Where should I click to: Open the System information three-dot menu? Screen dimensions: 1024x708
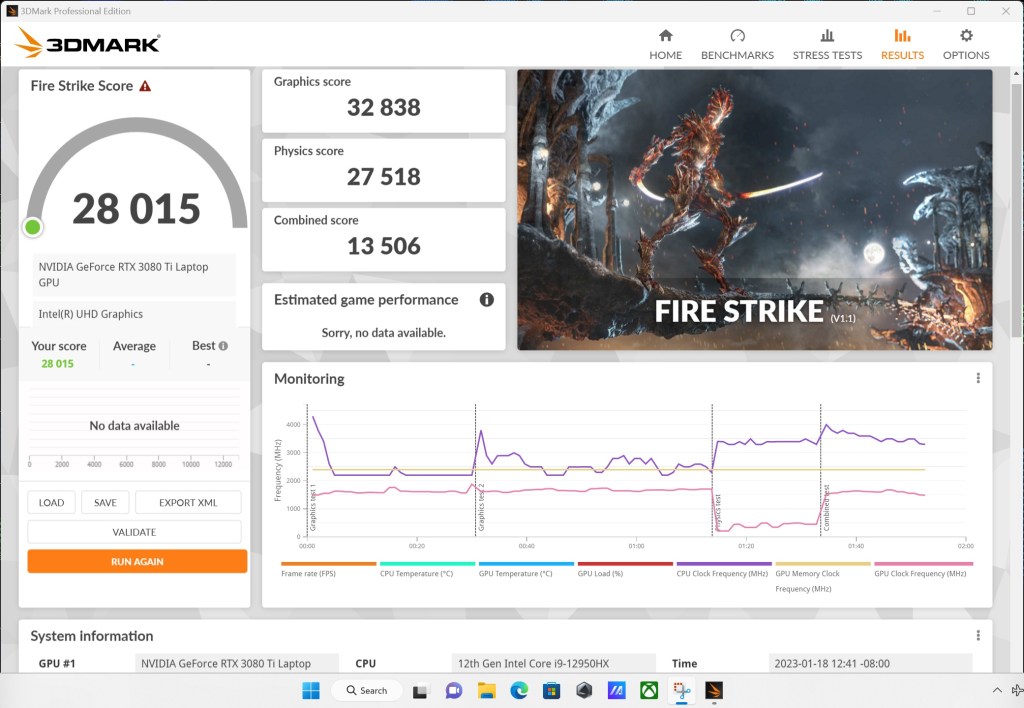(x=977, y=635)
